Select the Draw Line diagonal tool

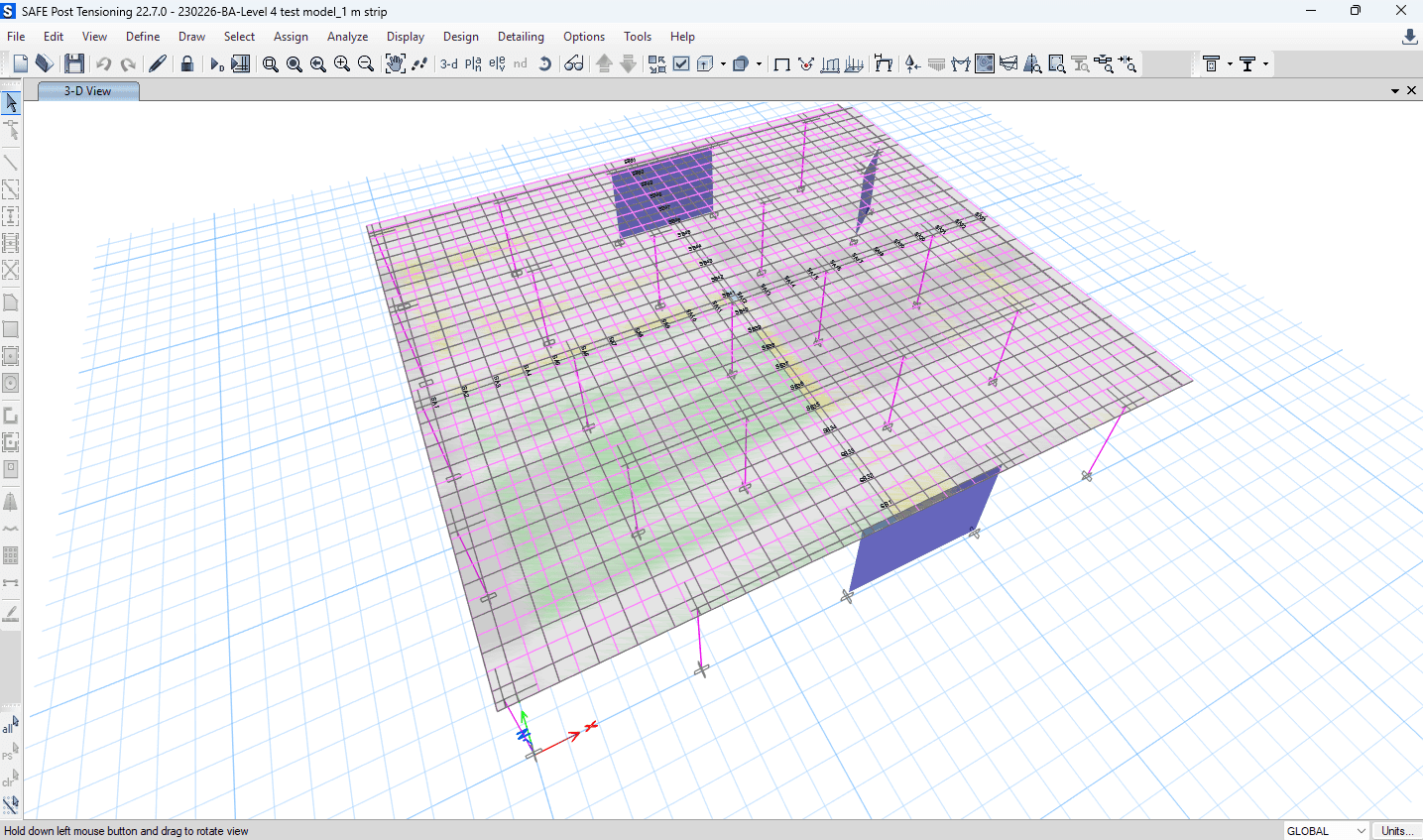[x=11, y=162]
